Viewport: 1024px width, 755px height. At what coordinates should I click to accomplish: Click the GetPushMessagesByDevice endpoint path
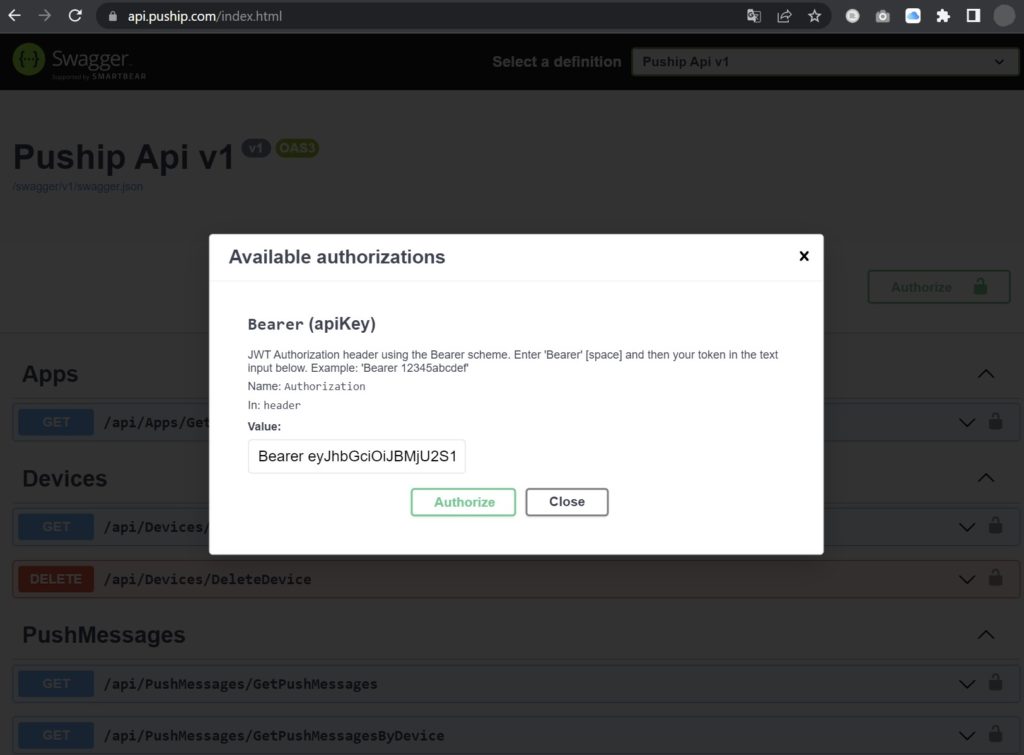point(274,736)
